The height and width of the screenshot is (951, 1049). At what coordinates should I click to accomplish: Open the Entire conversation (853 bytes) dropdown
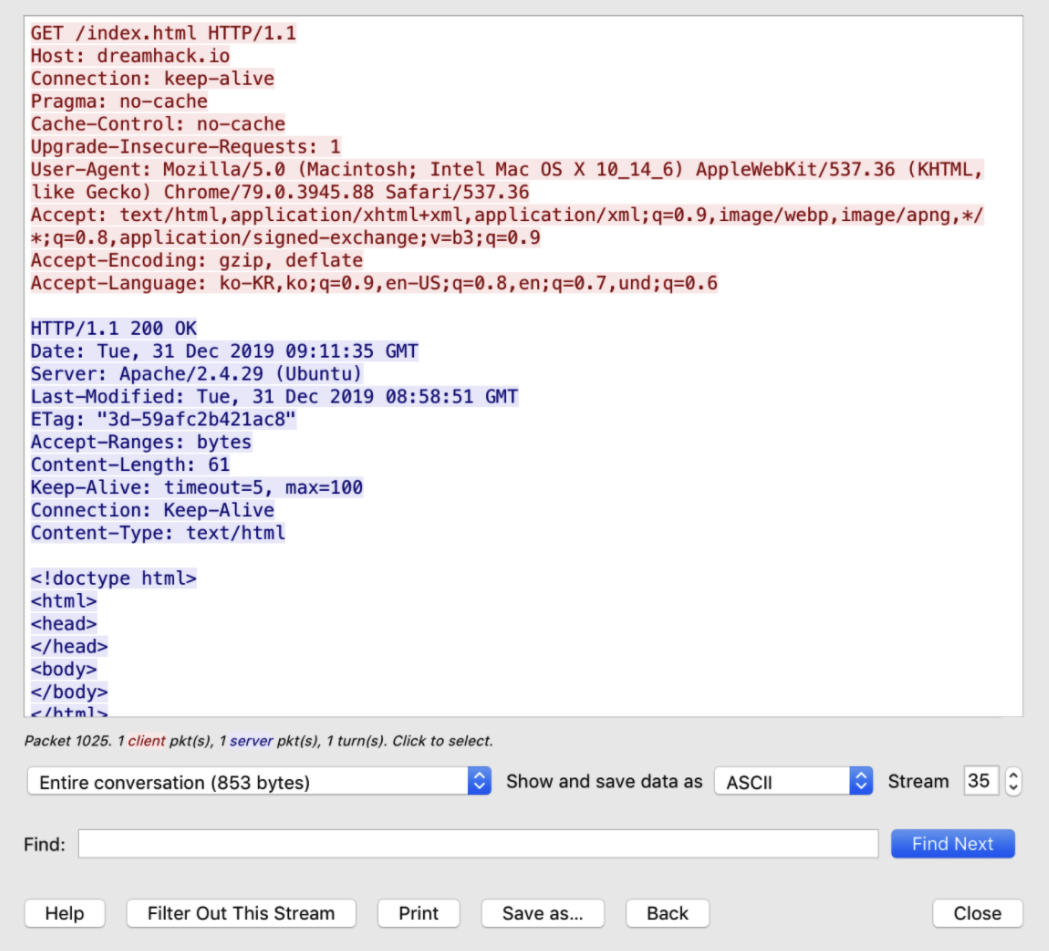pos(259,782)
